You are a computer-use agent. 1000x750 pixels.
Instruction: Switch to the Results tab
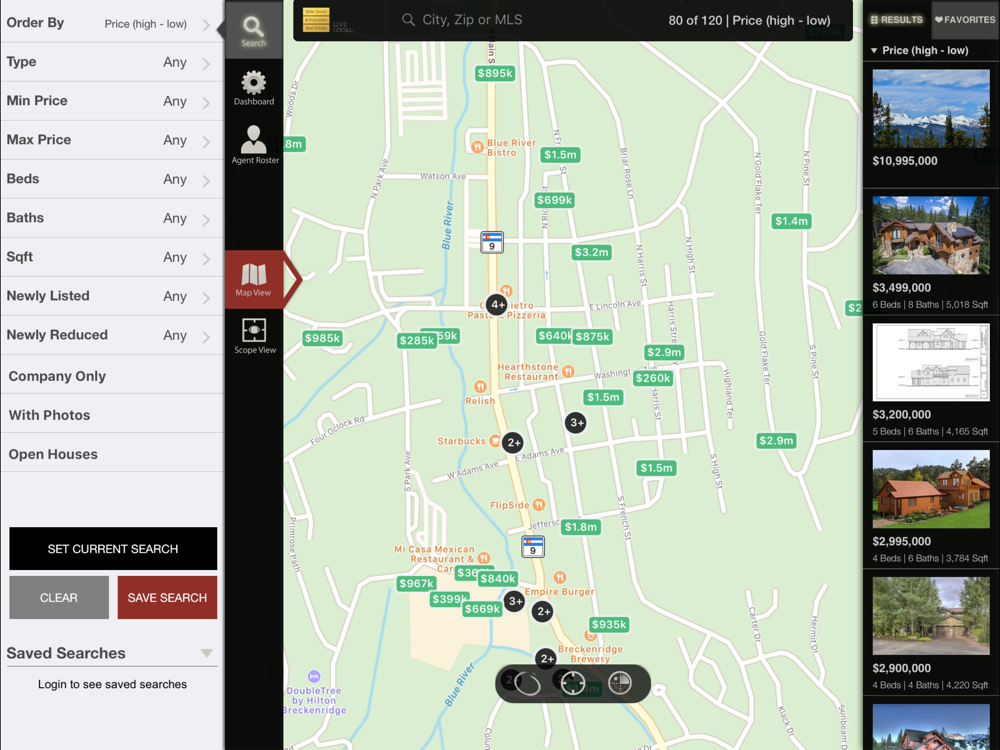point(897,20)
